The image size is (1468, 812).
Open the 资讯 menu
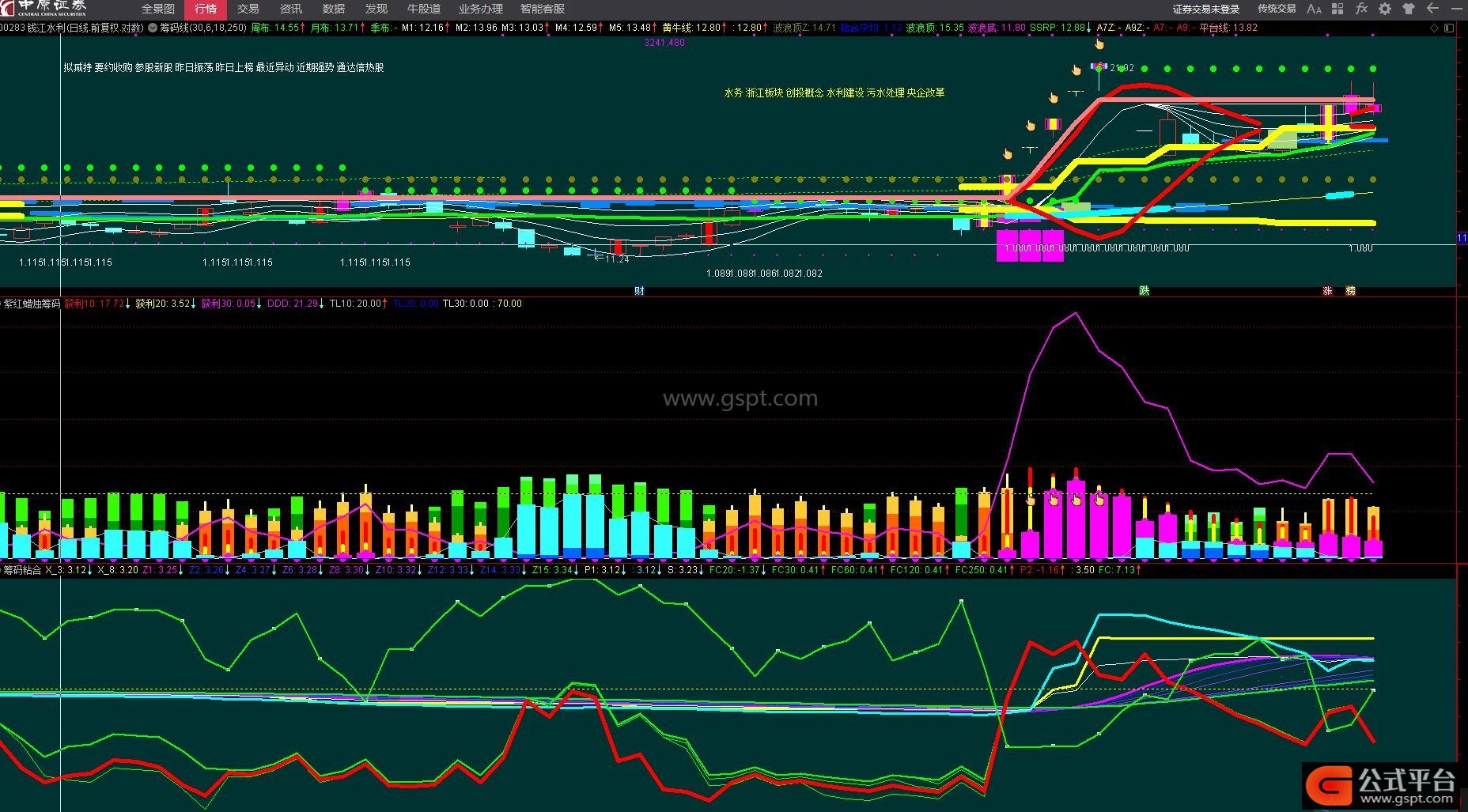(x=290, y=9)
